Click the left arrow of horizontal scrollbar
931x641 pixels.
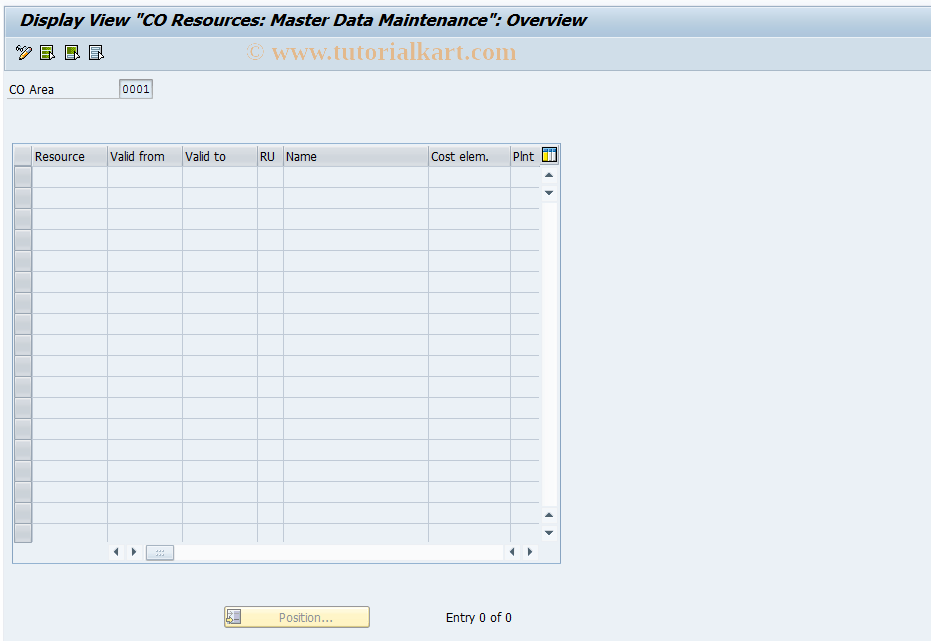tap(116, 551)
